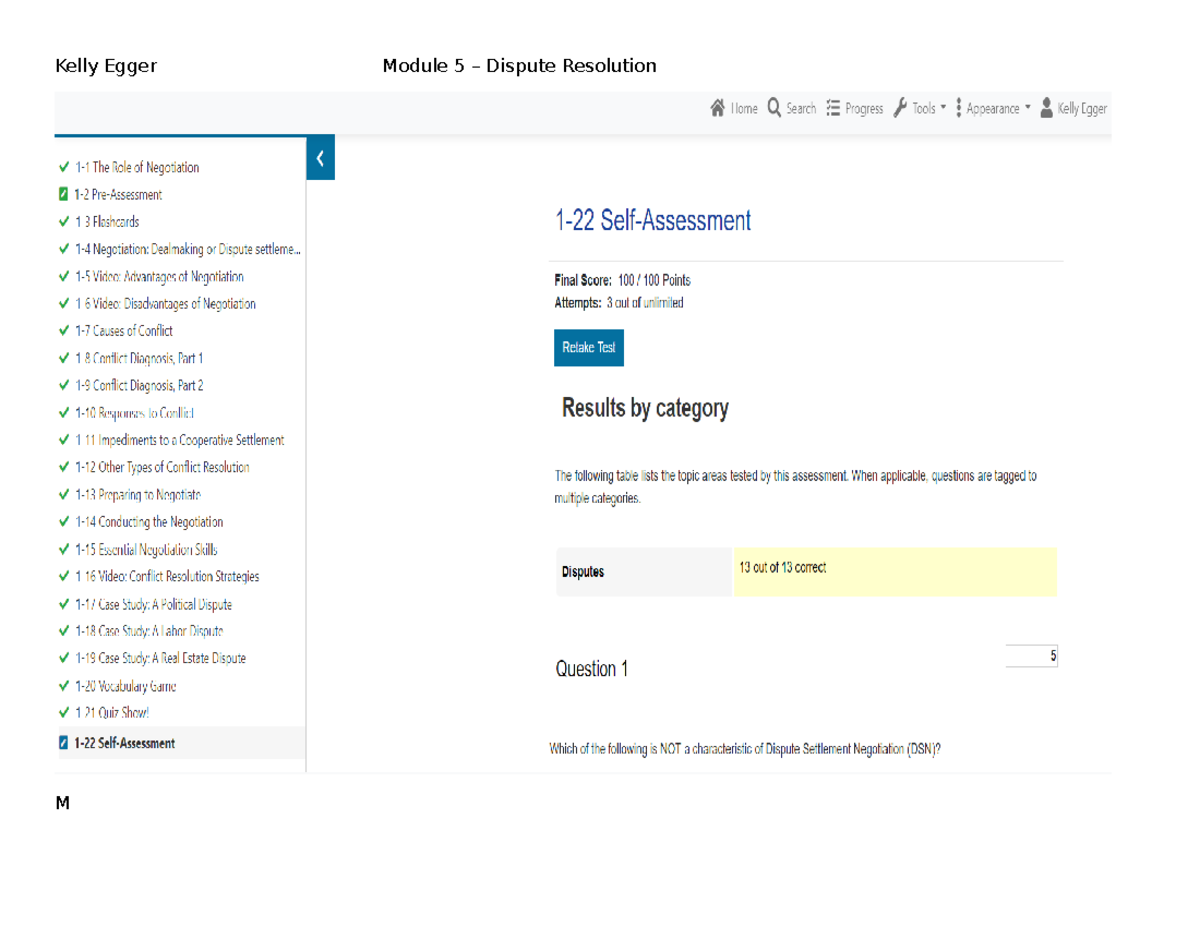
Task: Click the Question 1 score field showing 5
Action: click(1031, 655)
